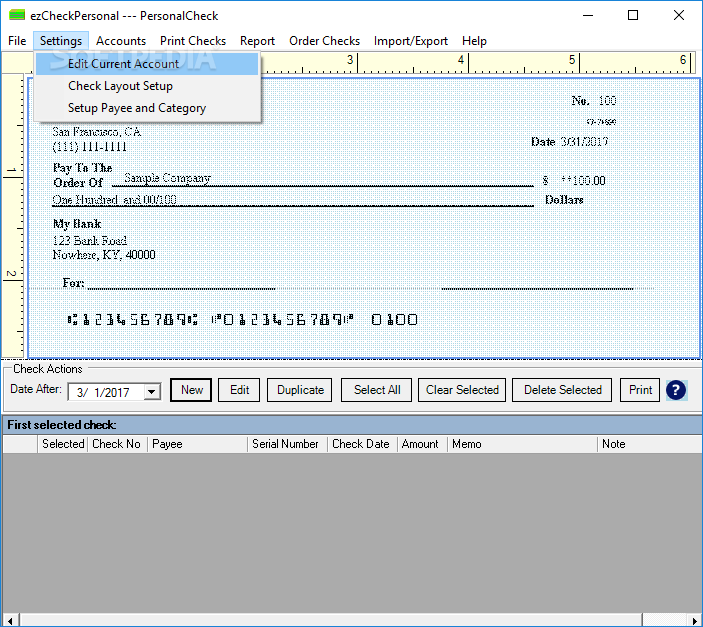Create a New check

191,390
